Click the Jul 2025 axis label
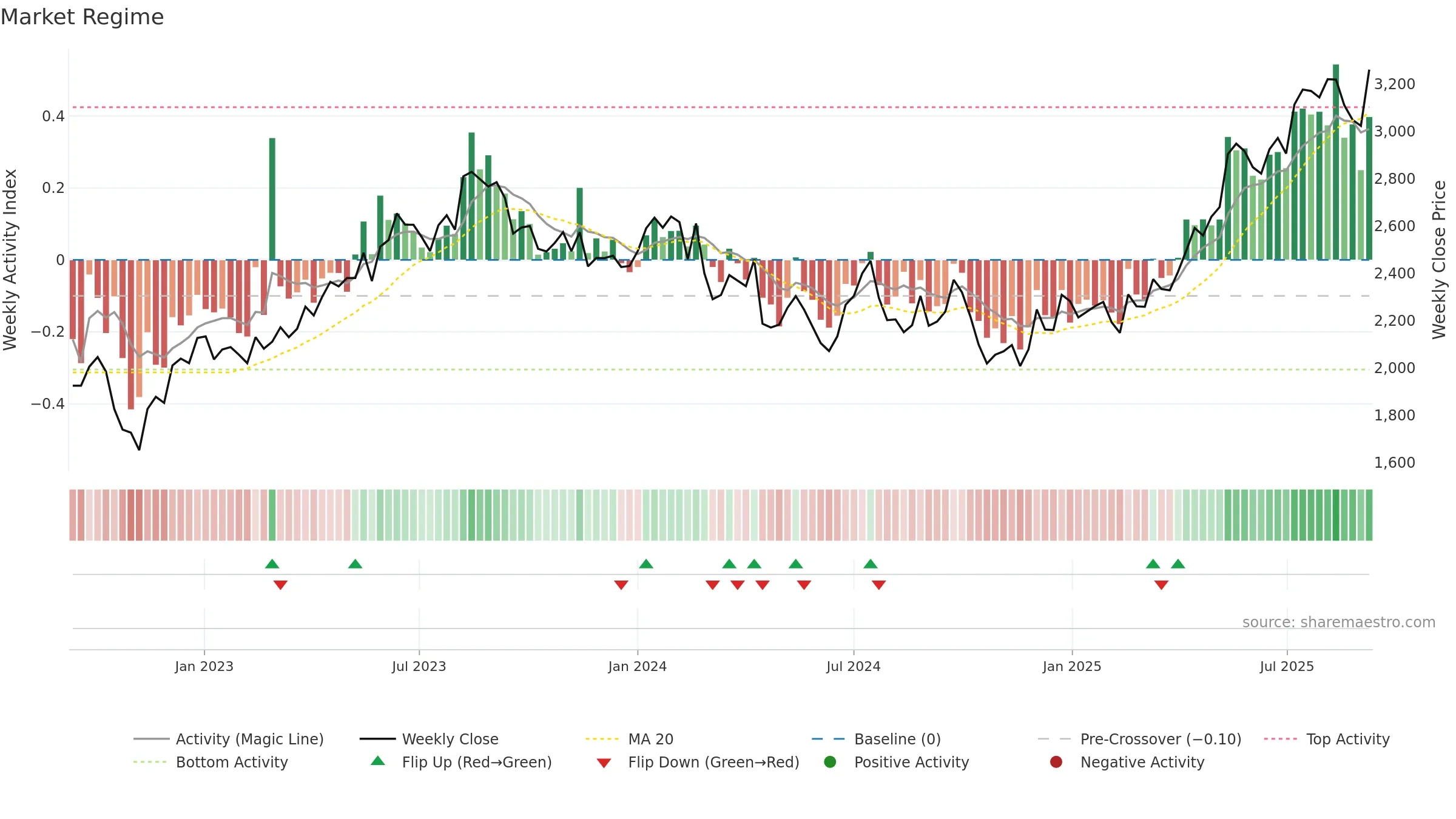This screenshot has width=1456, height=819. 1287,666
